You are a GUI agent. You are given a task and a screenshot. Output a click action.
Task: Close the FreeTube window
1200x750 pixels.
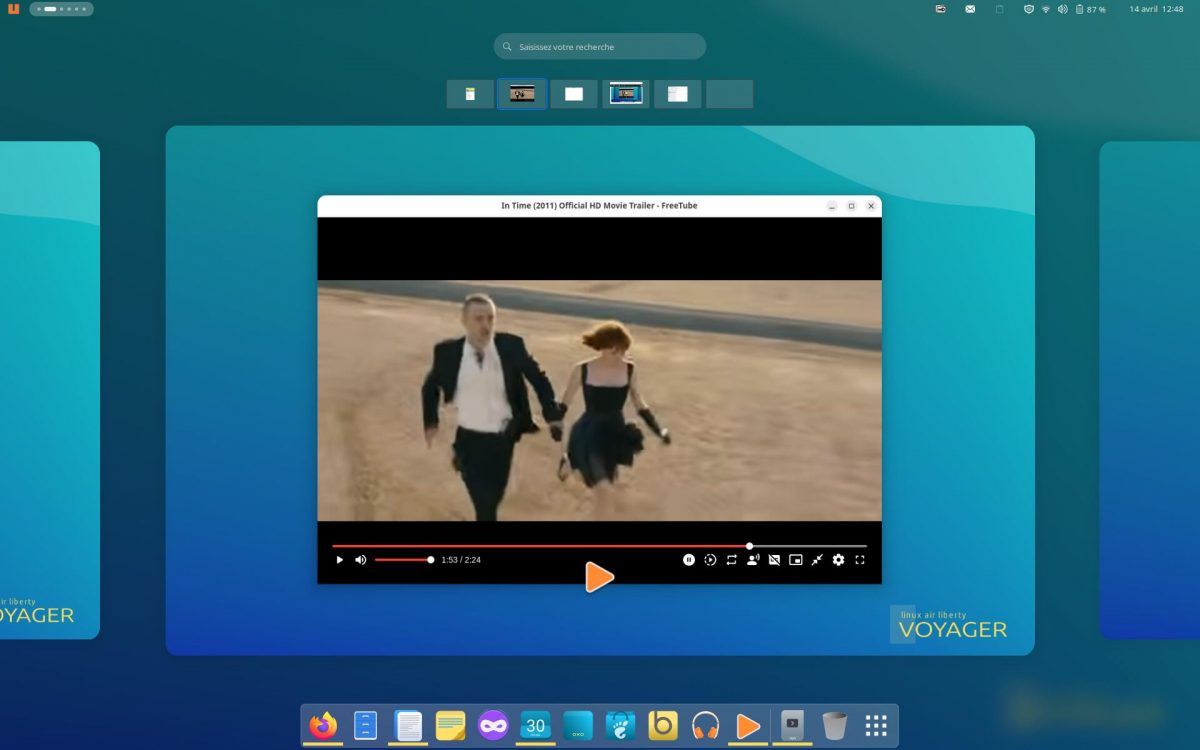click(871, 206)
